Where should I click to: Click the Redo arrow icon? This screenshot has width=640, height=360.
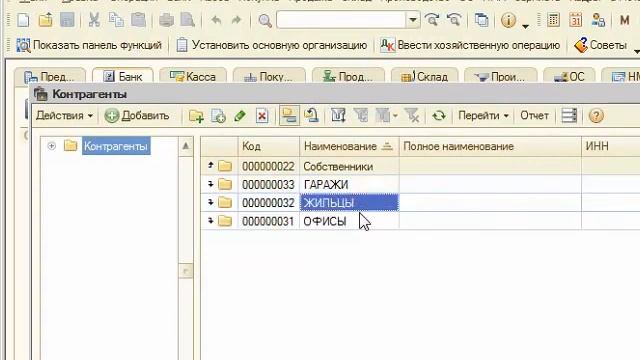pos(236,20)
